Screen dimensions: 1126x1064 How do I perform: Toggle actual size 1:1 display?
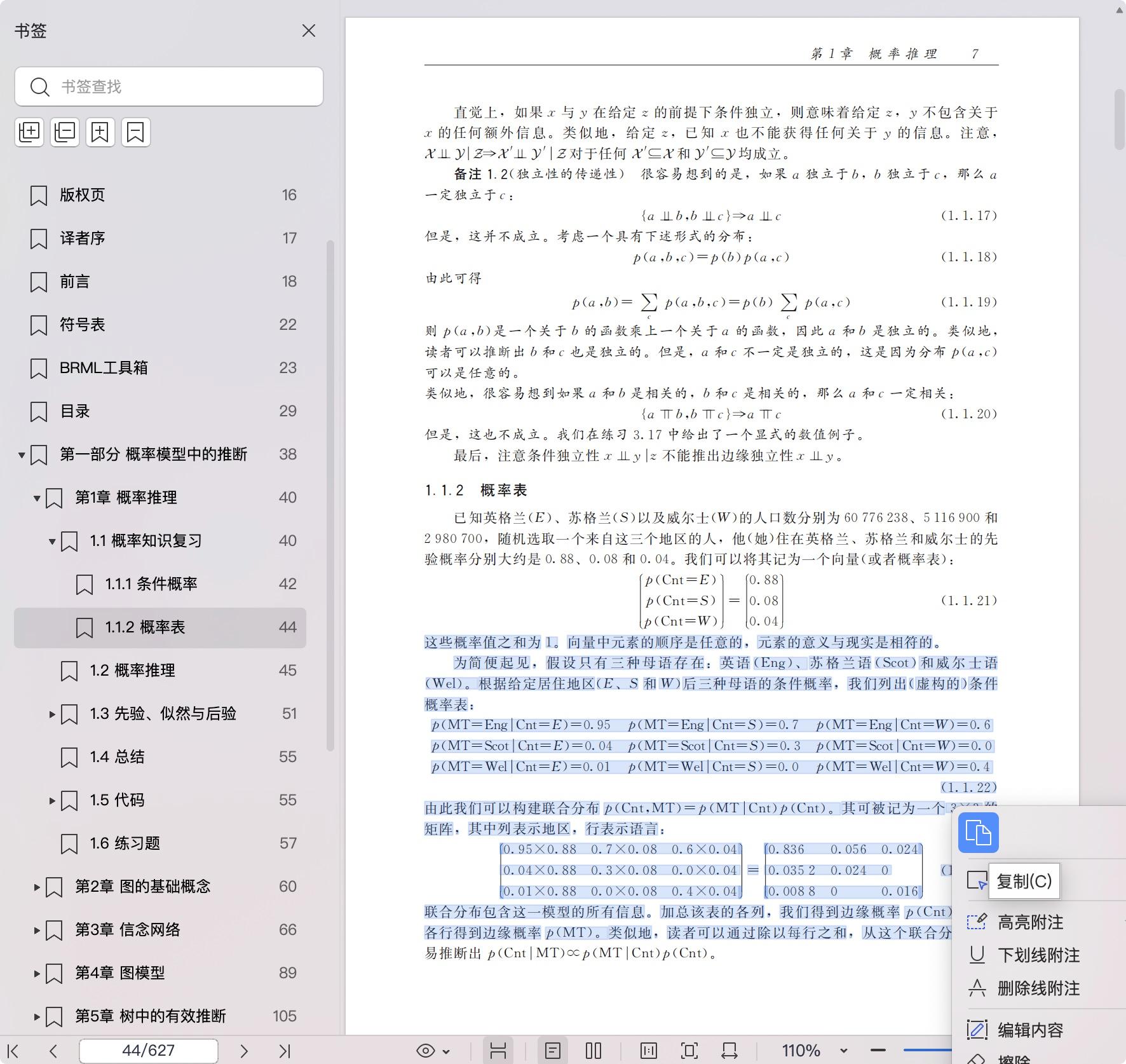[x=649, y=1050]
